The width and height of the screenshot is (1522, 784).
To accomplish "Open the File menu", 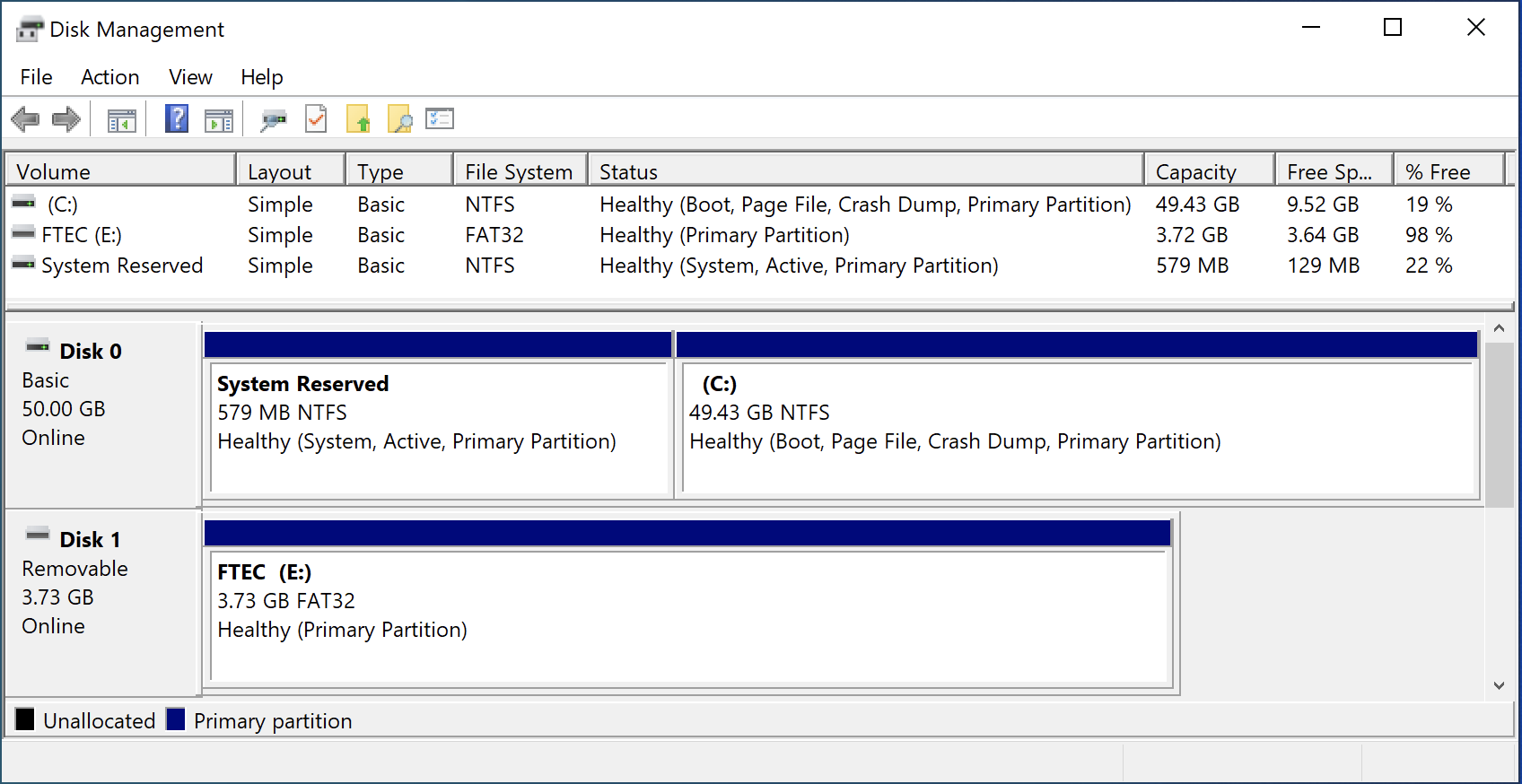I will pyautogui.click(x=36, y=77).
